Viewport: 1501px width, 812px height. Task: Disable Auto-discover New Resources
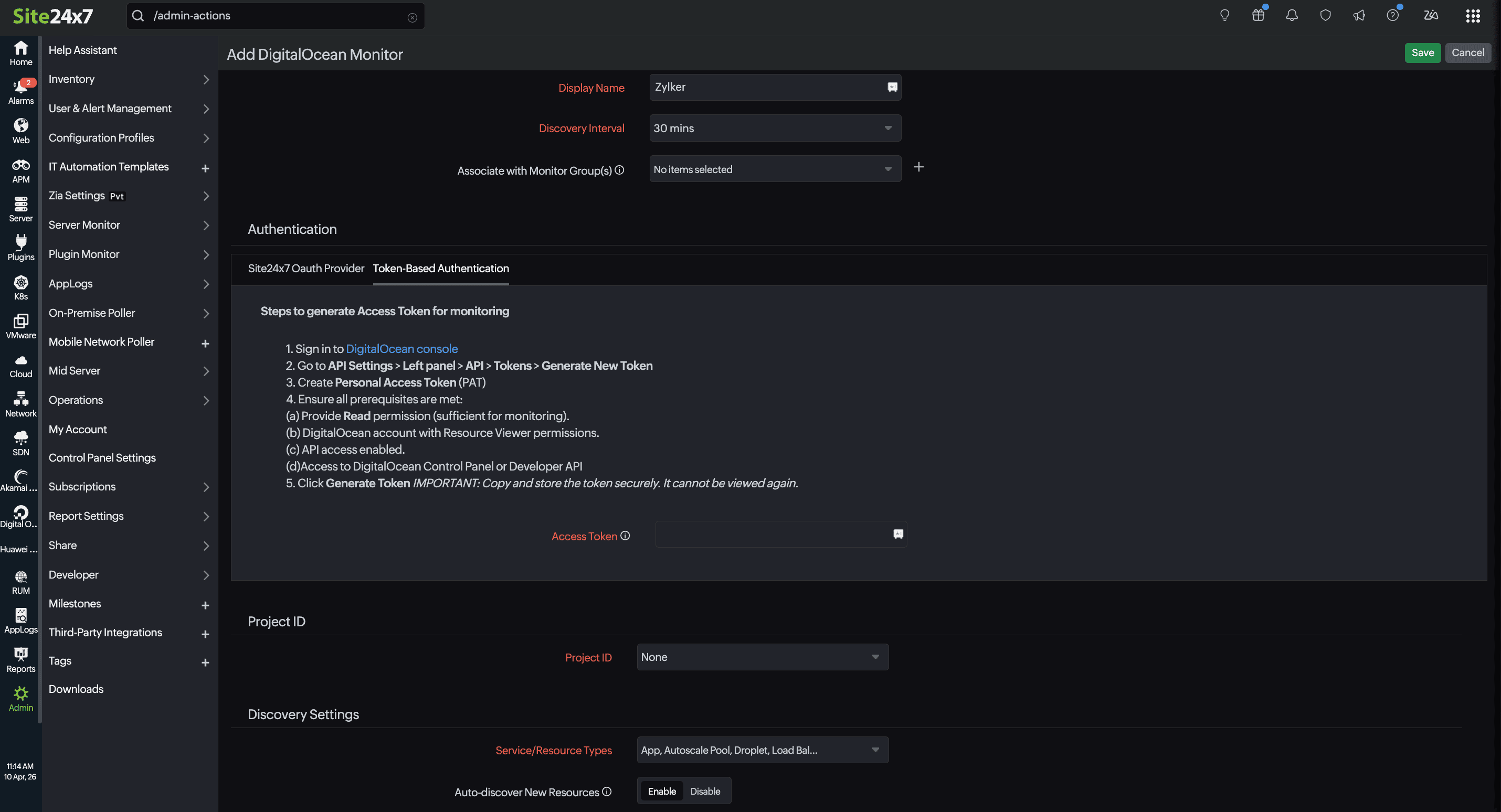(x=705, y=791)
